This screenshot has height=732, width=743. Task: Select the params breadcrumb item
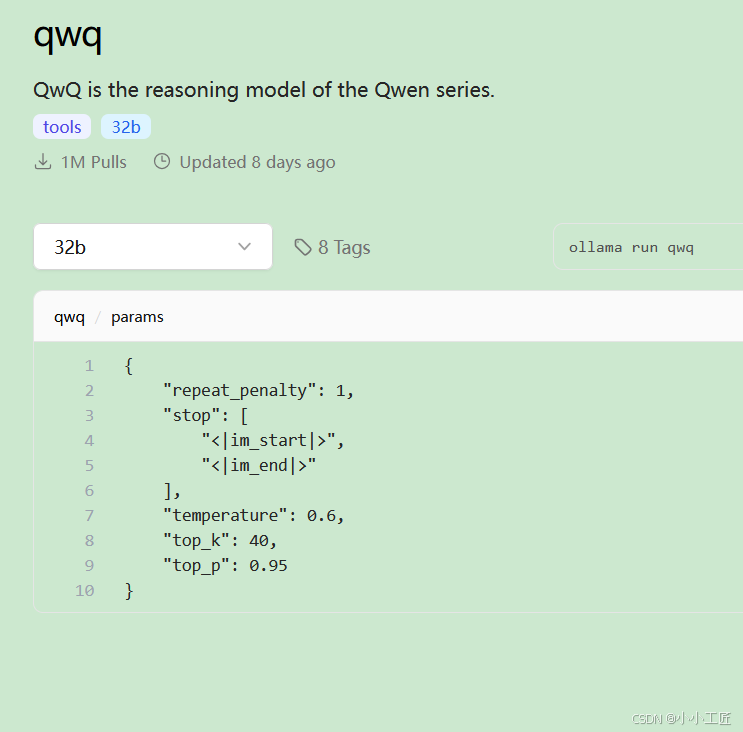[137, 317]
